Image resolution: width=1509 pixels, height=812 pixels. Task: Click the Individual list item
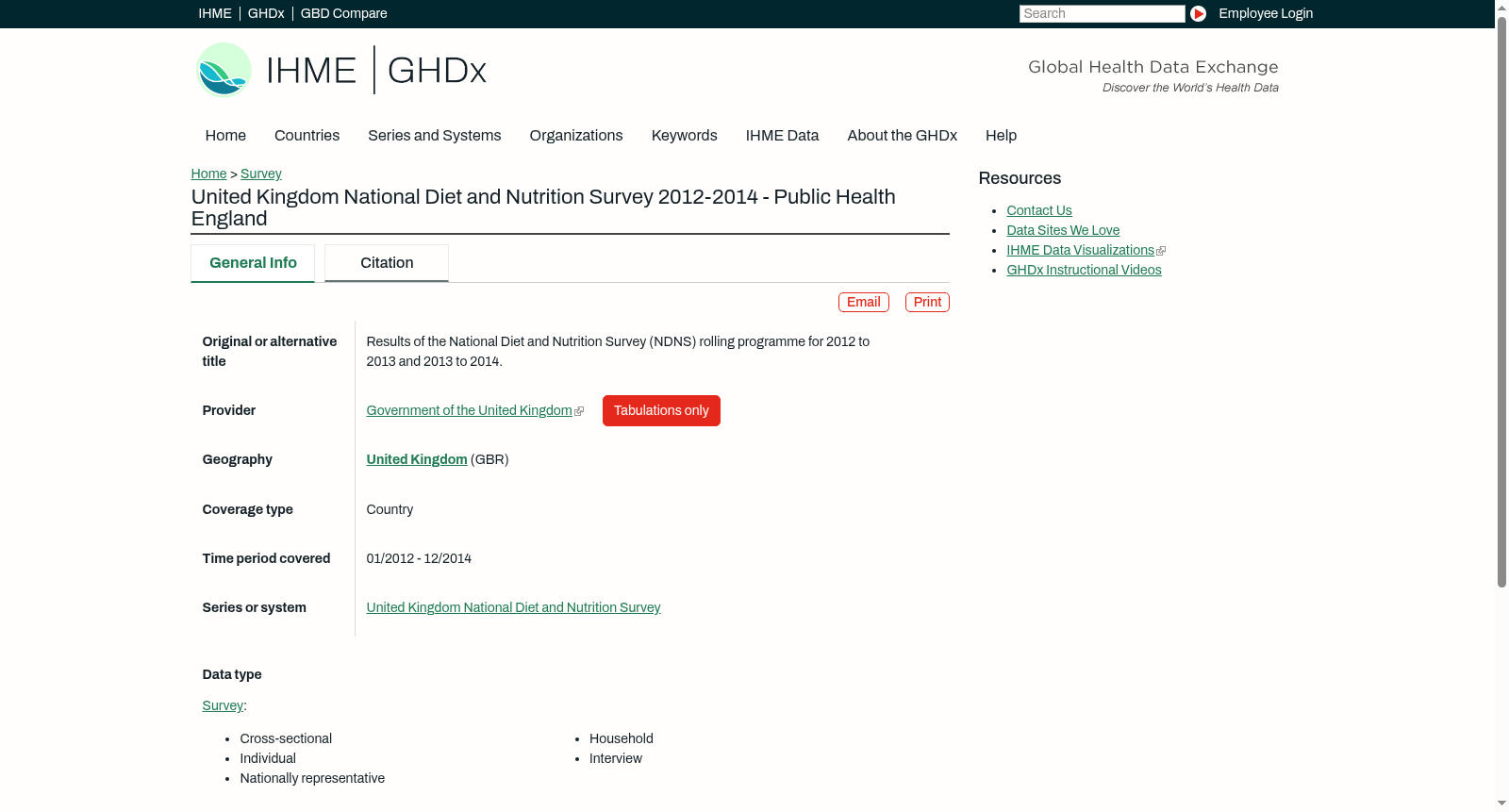[x=268, y=758]
